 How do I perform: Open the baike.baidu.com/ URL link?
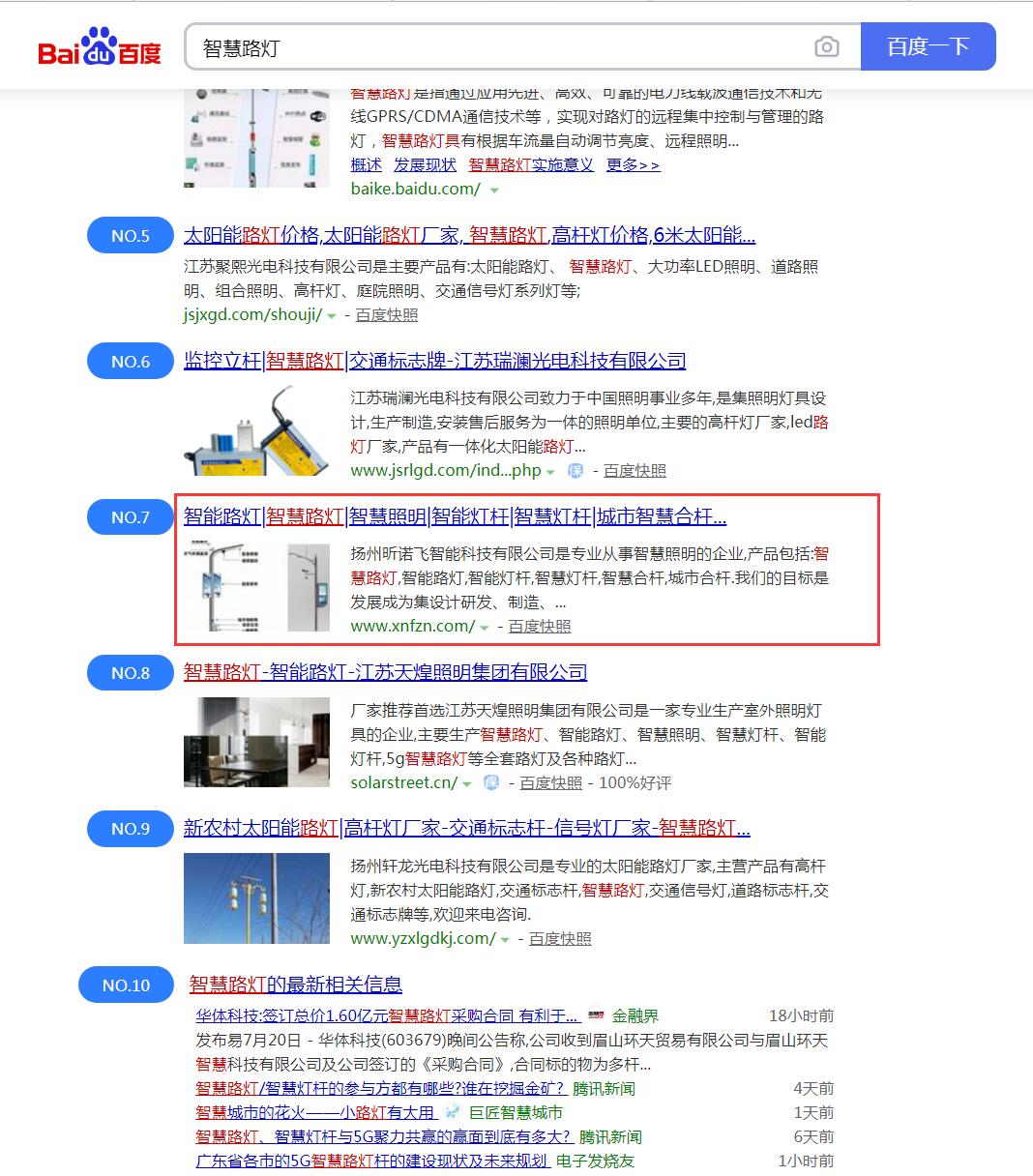416,189
